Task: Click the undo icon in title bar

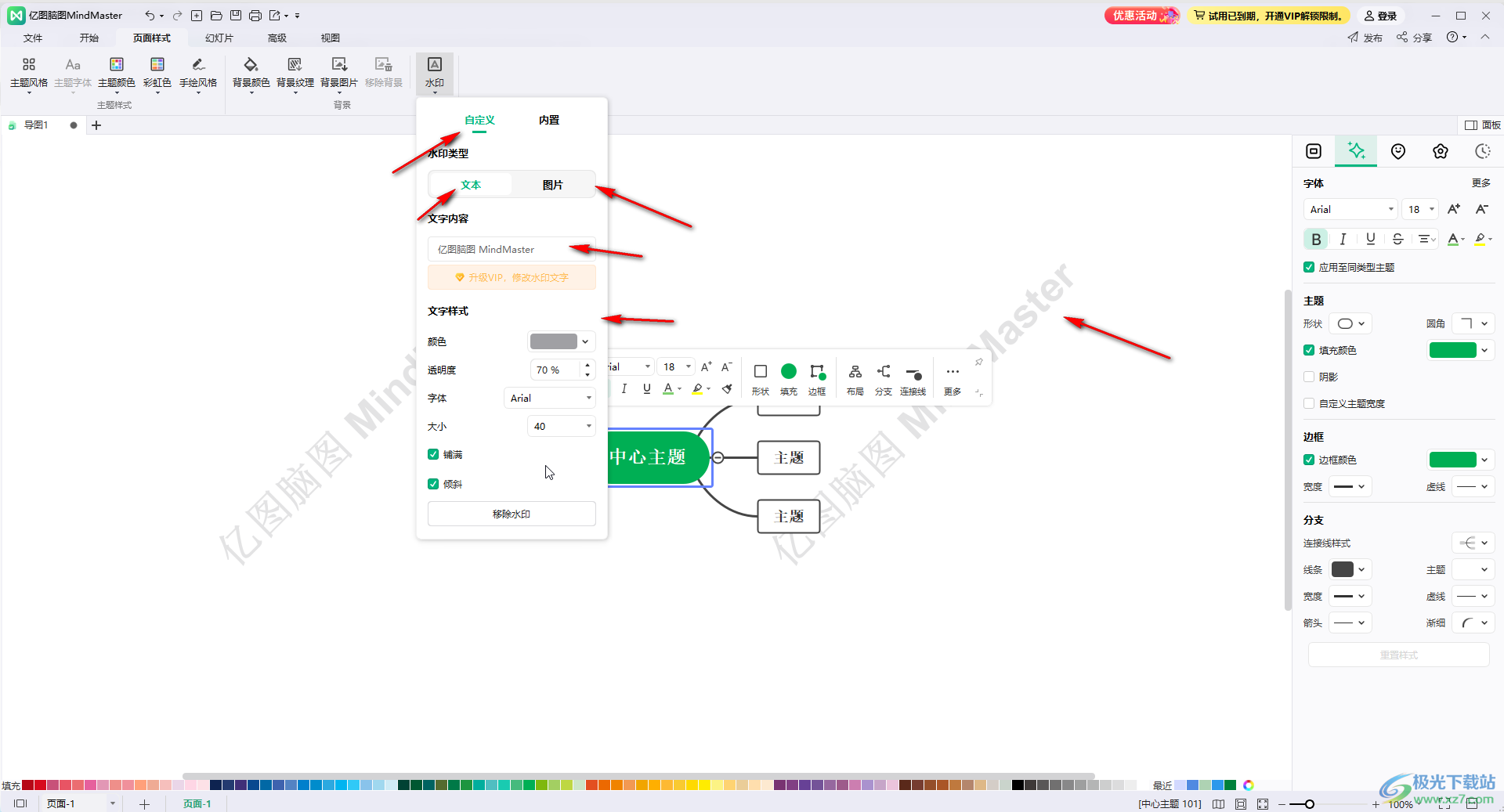Action: coord(150,16)
